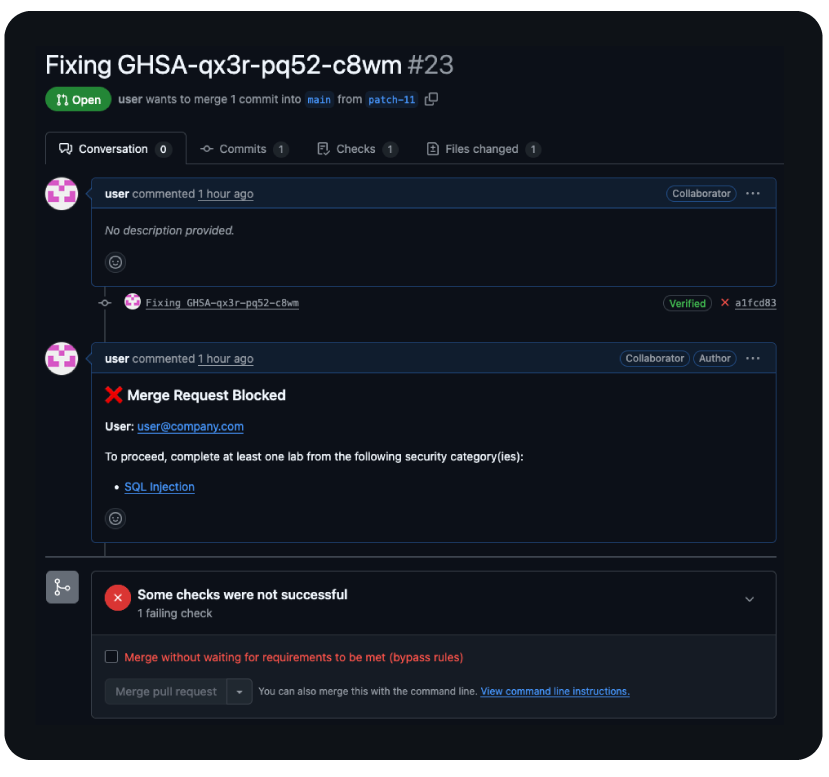Click the Merge pull request button
This screenshot has height=777, width=829.
point(166,691)
